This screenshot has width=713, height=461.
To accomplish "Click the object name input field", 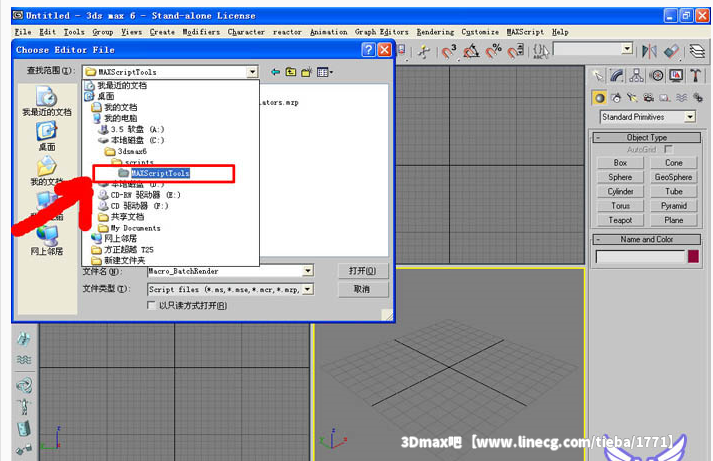I will [640, 257].
